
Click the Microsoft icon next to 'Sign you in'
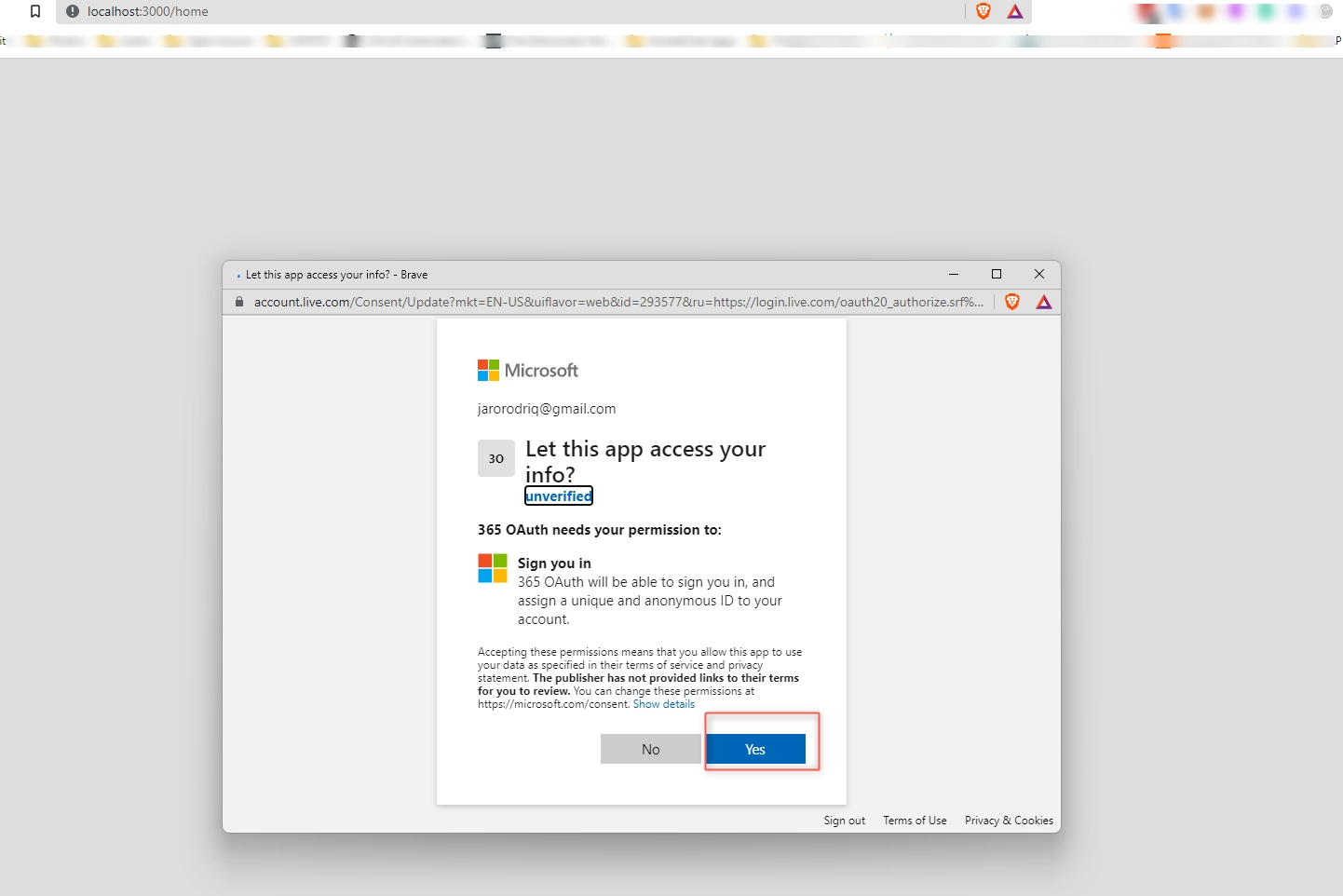point(492,568)
